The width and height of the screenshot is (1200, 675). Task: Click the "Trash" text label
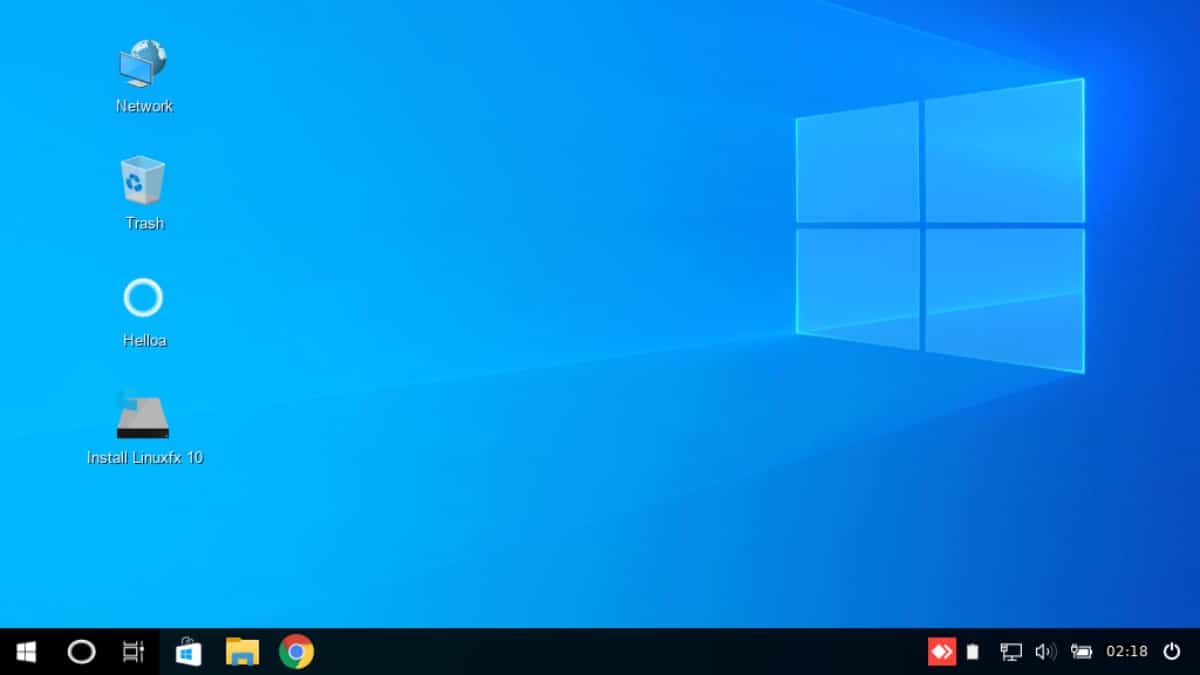tap(145, 224)
